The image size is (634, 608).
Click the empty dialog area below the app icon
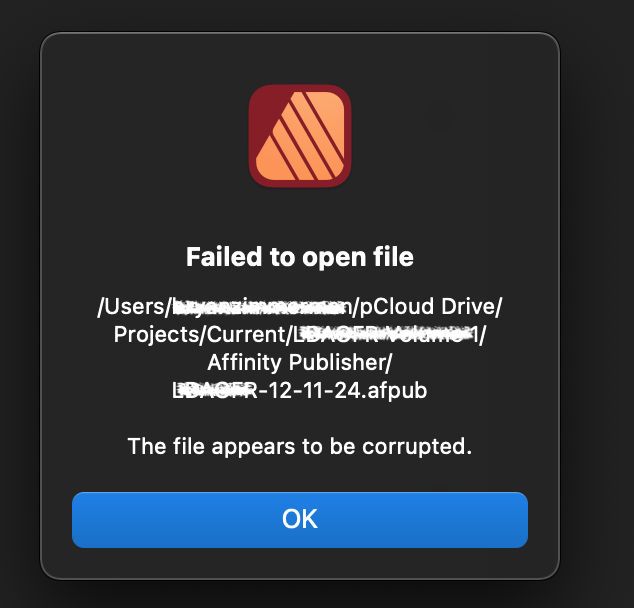click(x=300, y=216)
